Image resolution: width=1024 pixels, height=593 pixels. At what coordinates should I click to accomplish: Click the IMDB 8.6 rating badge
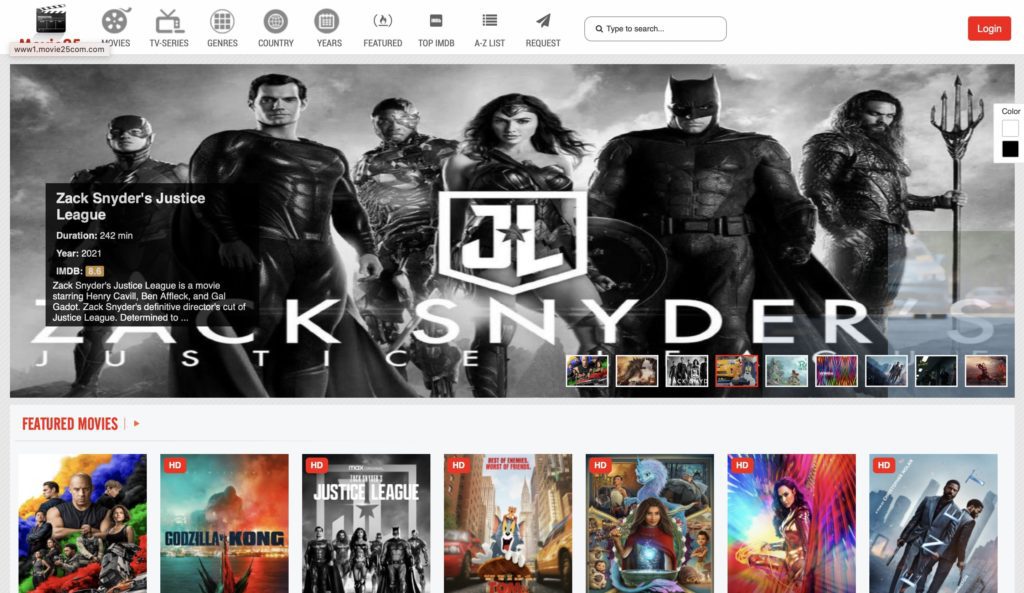[x=95, y=271]
